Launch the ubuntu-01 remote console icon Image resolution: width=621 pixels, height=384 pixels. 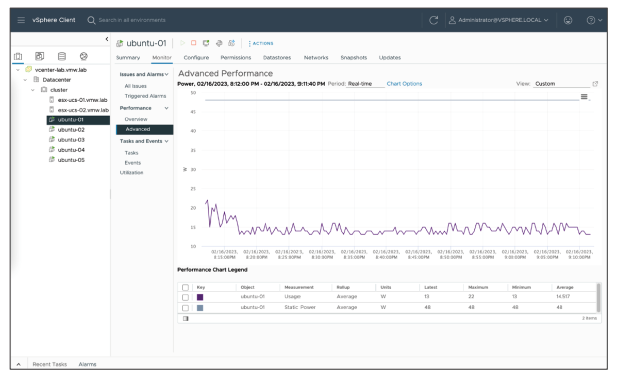click(x=206, y=43)
